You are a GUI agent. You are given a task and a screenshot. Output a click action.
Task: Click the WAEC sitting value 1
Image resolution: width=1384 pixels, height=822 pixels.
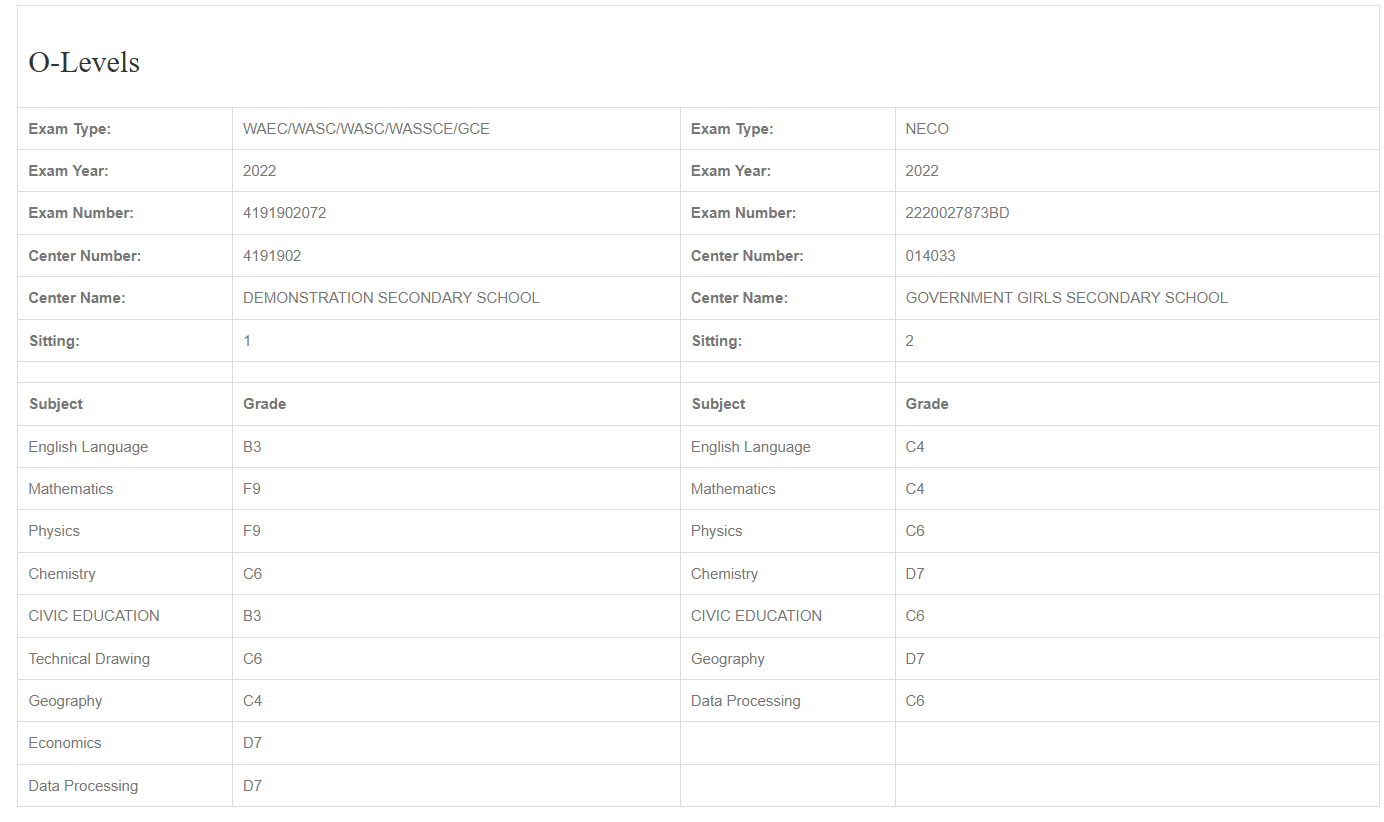click(247, 341)
